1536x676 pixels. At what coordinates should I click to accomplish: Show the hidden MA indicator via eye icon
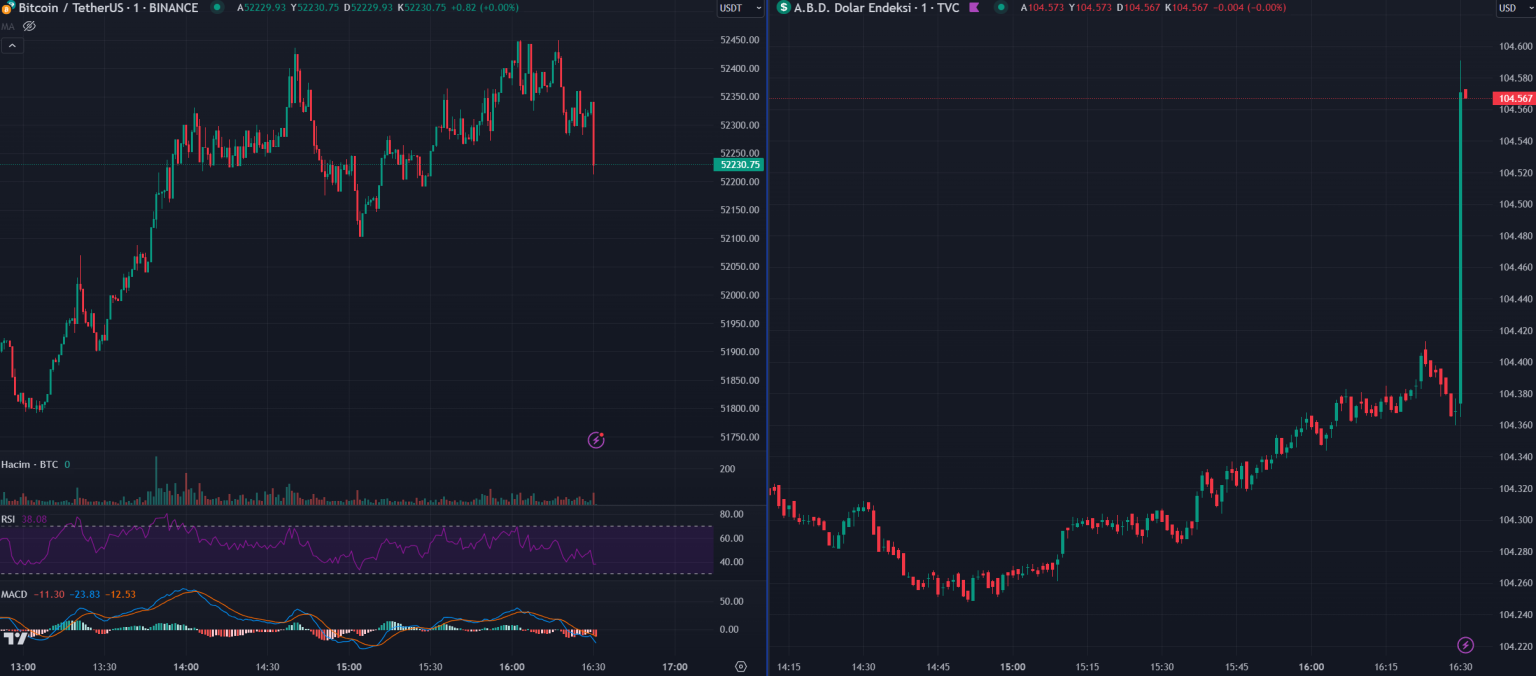[29, 26]
